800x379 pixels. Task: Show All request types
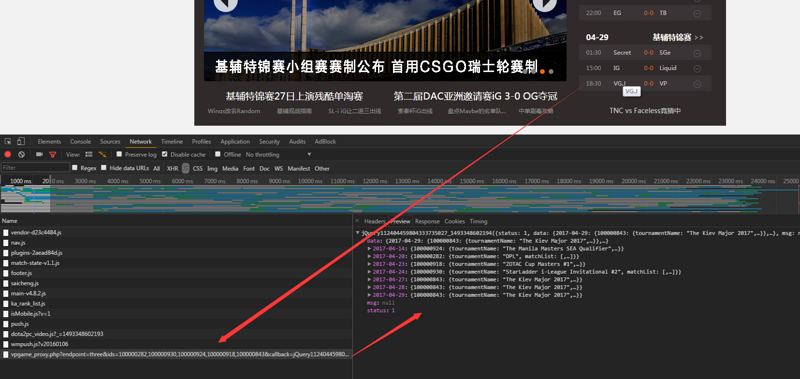pyautogui.click(x=157, y=168)
